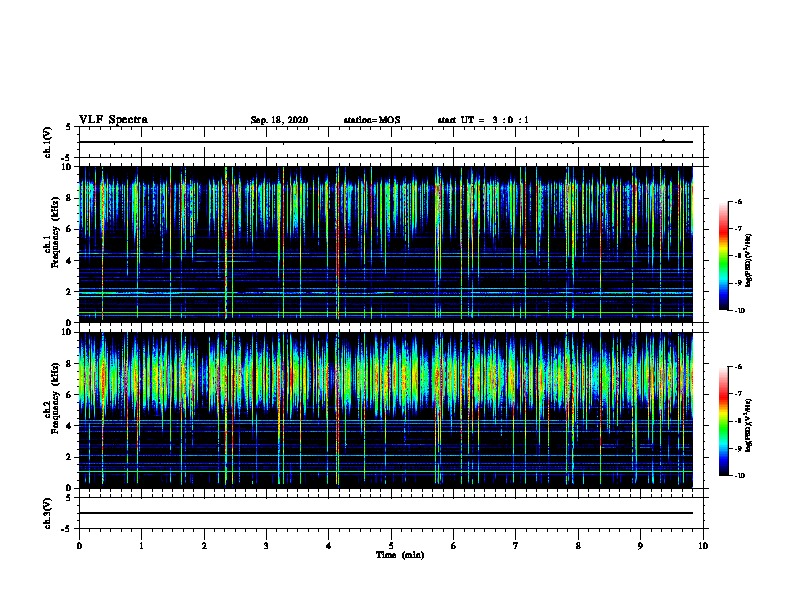Click time axis tick label "1"
Screen dimensions: 792x612
[x=141, y=546]
